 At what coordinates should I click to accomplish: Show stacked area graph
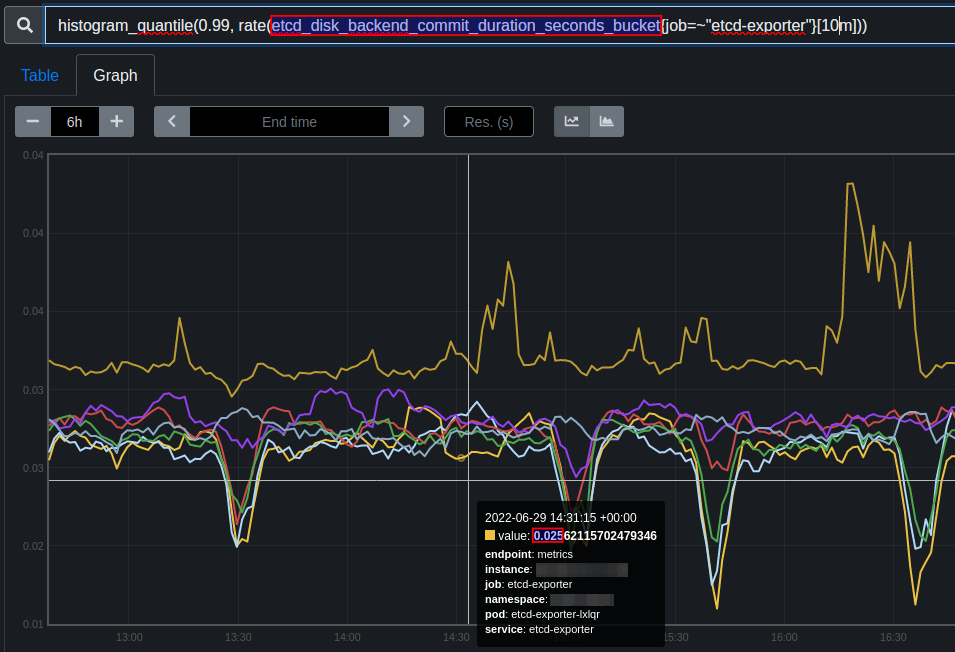pyautogui.click(x=607, y=122)
